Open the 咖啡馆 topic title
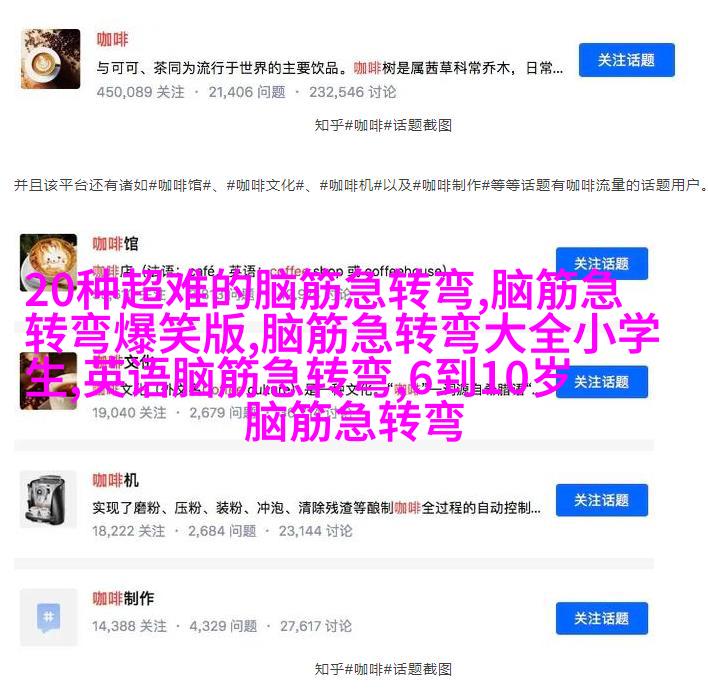708x700 pixels. pos(116,244)
